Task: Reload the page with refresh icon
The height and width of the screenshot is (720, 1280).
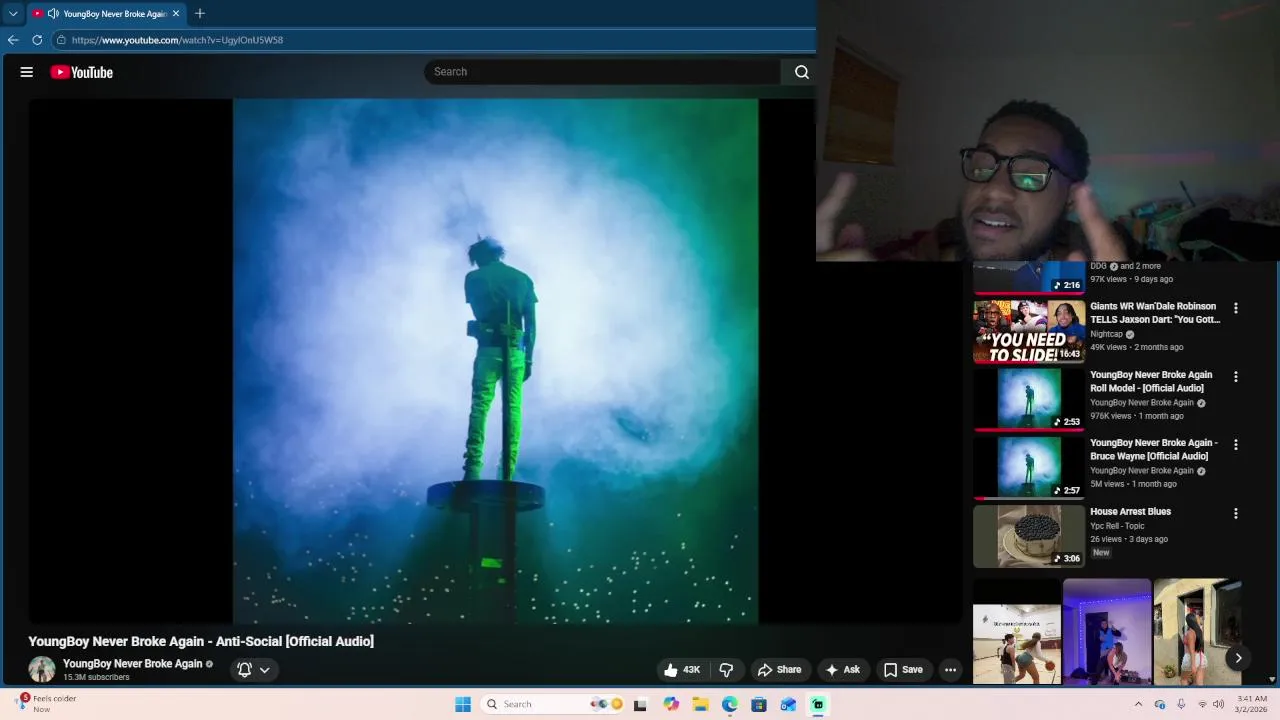Action: (x=37, y=40)
